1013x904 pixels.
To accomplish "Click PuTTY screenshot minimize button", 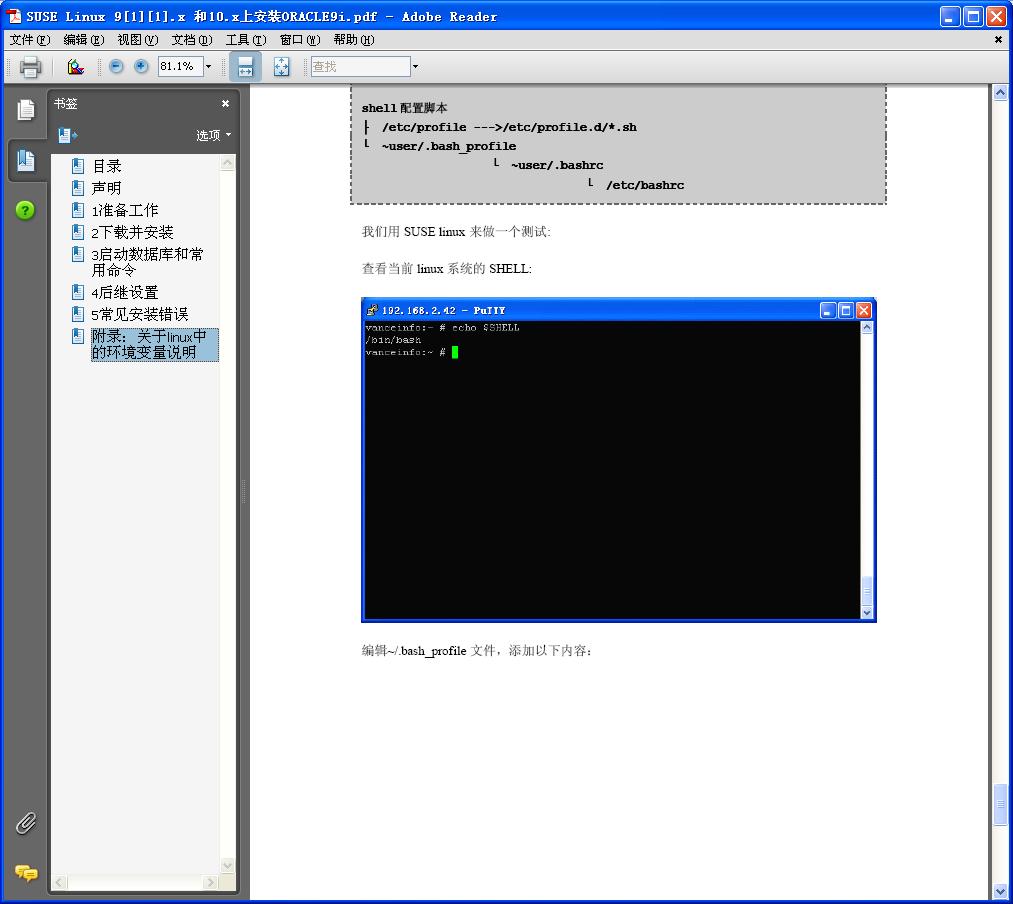I will coord(828,311).
